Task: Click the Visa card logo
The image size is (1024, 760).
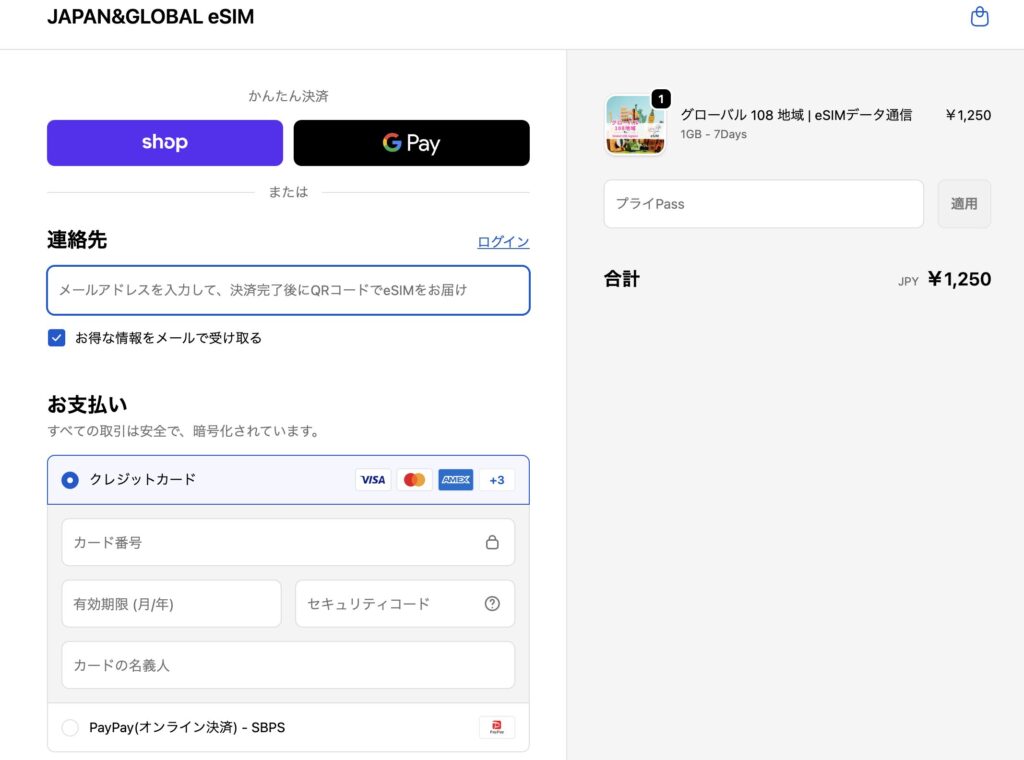Action: tap(373, 480)
